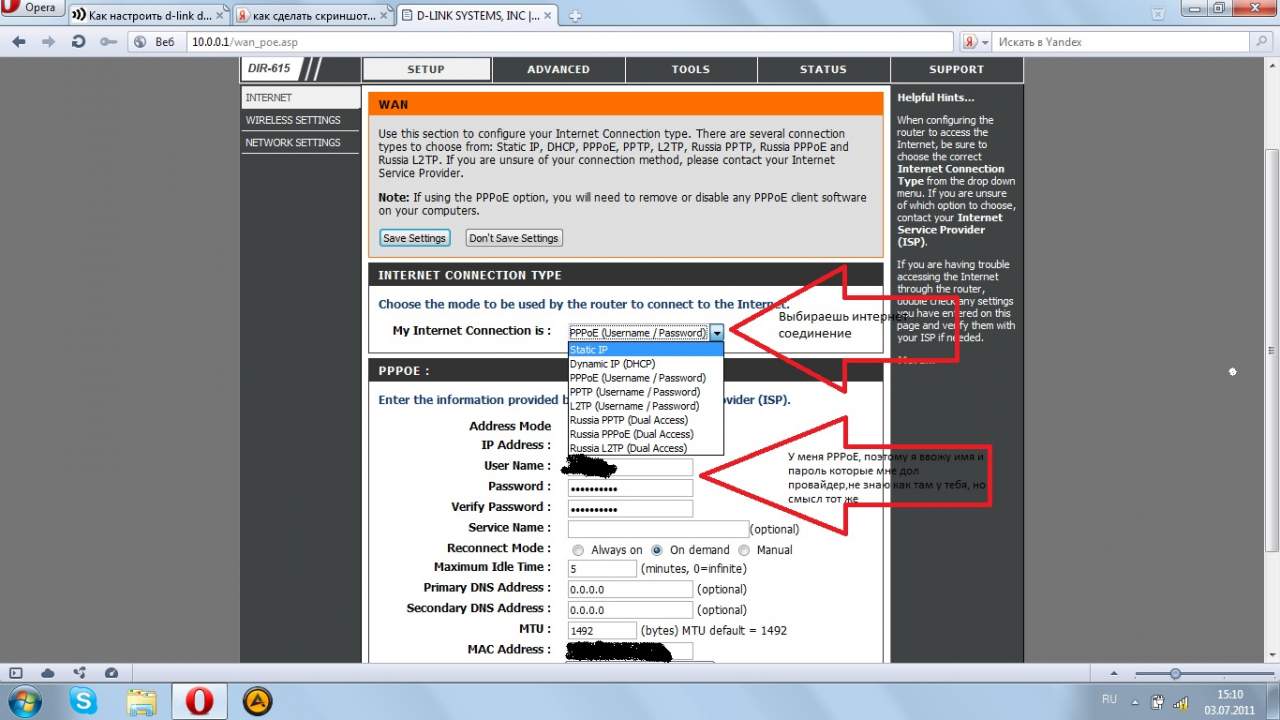Open the STATUS tab
The height and width of the screenshot is (720, 1280).
pyautogui.click(x=823, y=69)
